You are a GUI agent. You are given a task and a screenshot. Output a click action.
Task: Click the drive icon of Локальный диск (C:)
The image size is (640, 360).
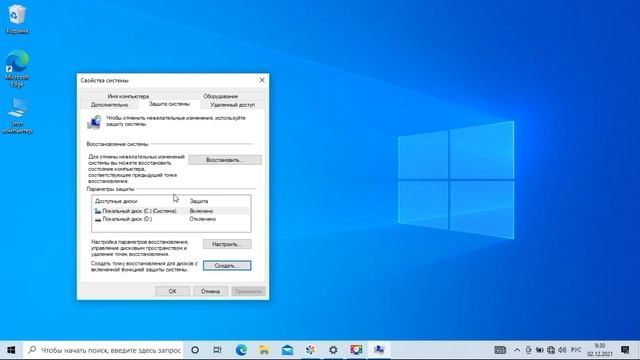tap(98, 211)
